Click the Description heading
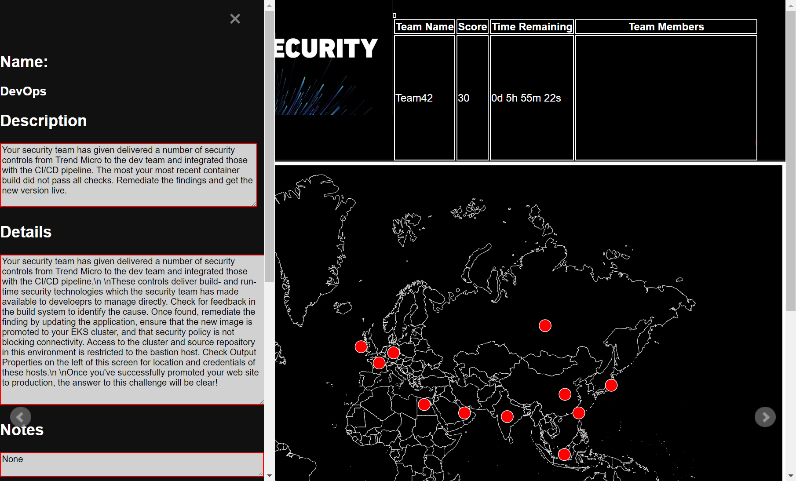796x481 pixels. pos(43,121)
